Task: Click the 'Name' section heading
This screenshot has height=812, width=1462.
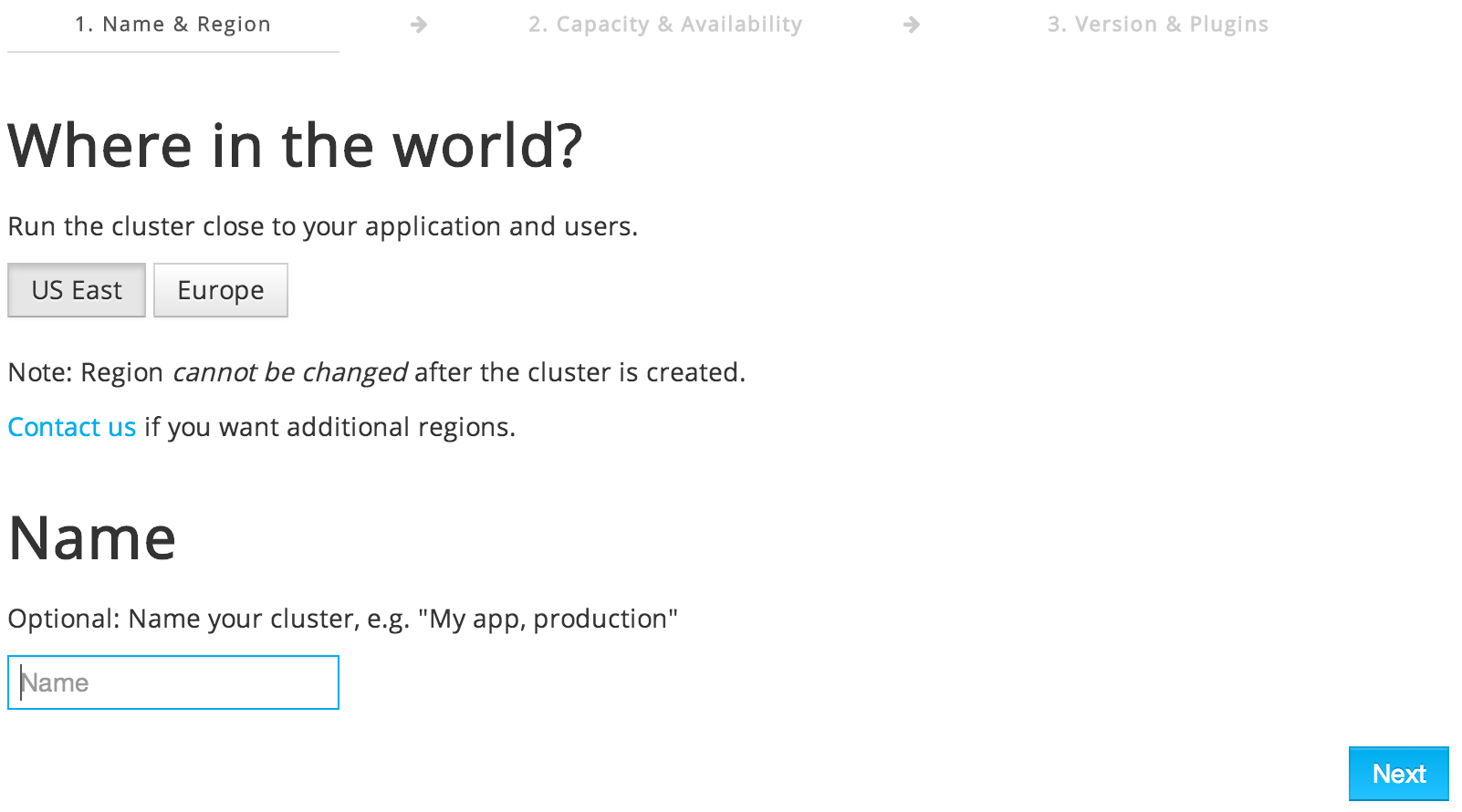Action: (x=92, y=538)
